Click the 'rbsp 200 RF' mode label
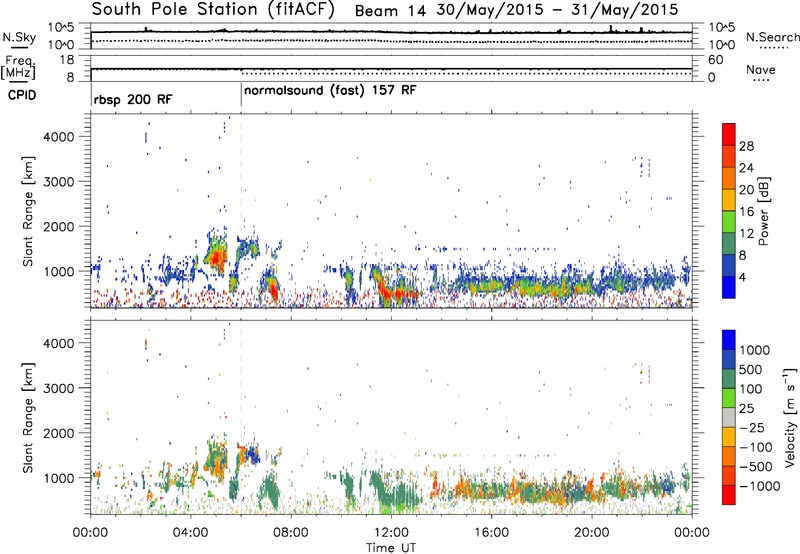 tap(133, 99)
